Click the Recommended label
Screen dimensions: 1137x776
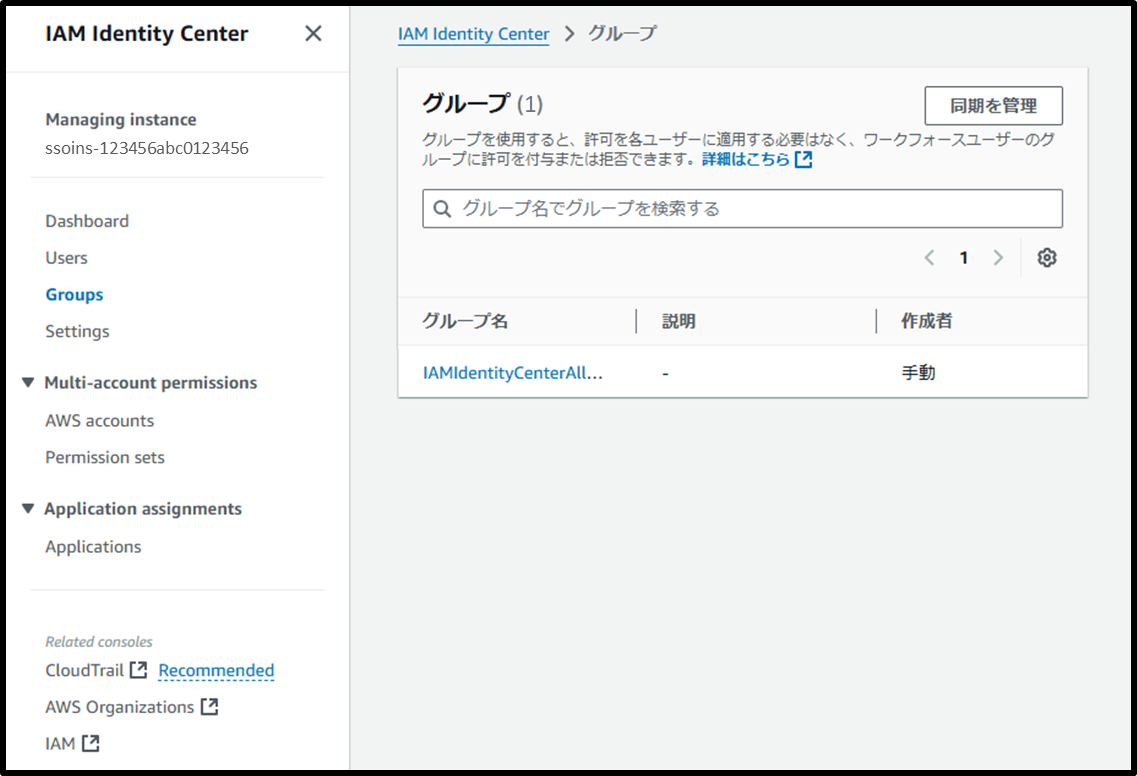[216, 671]
